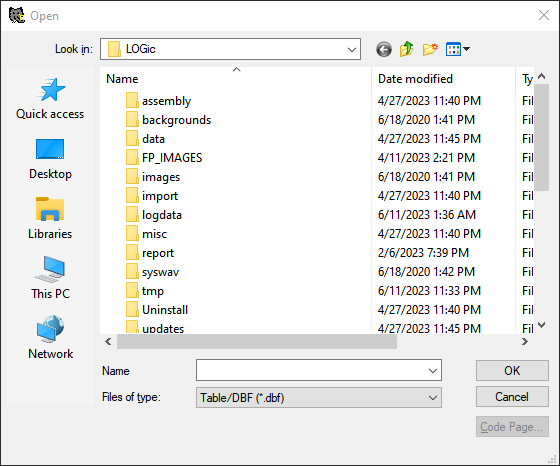
Task: Open the View Menu icon
Action: click(458, 49)
